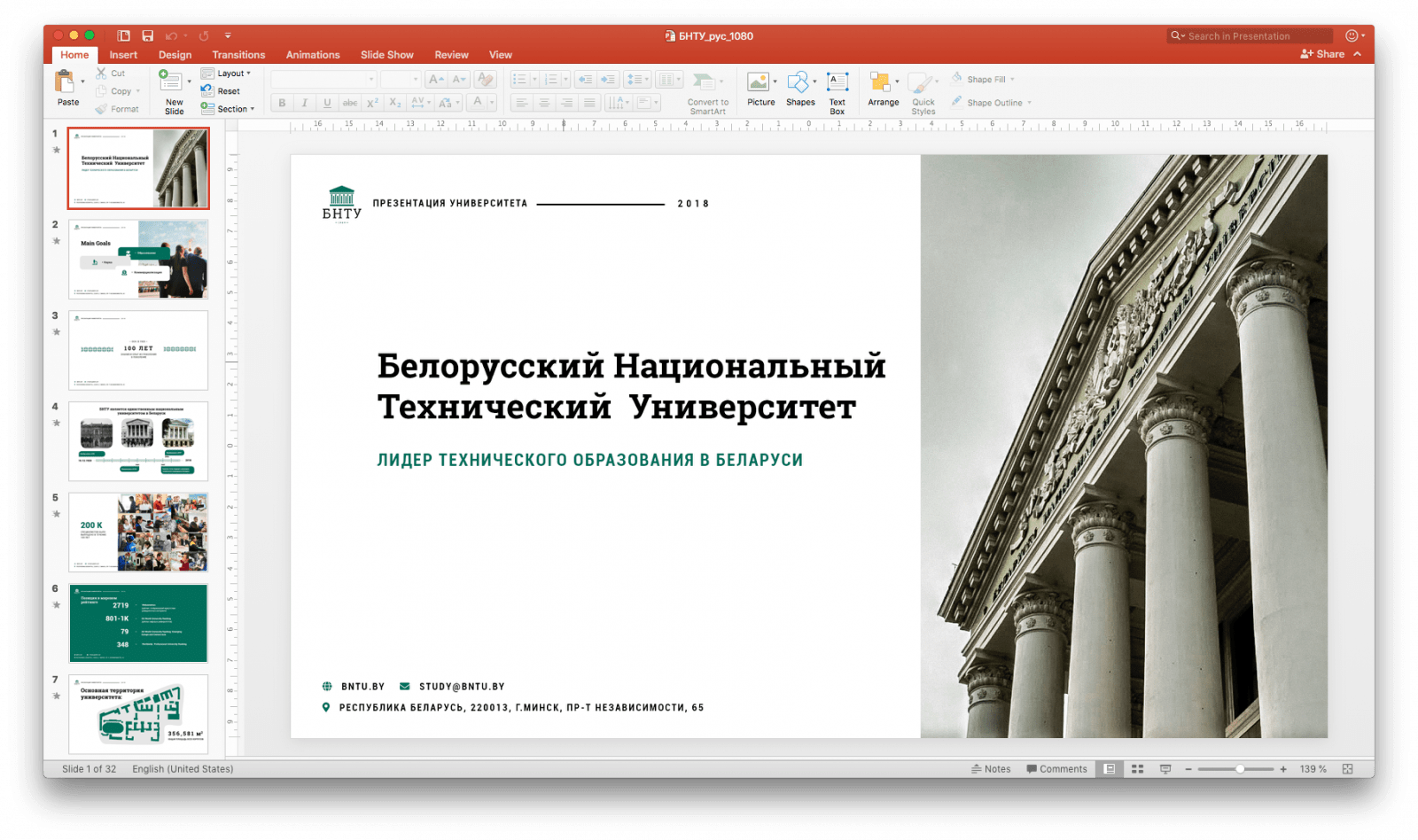Toggle strikethrough formatting

point(350,103)
